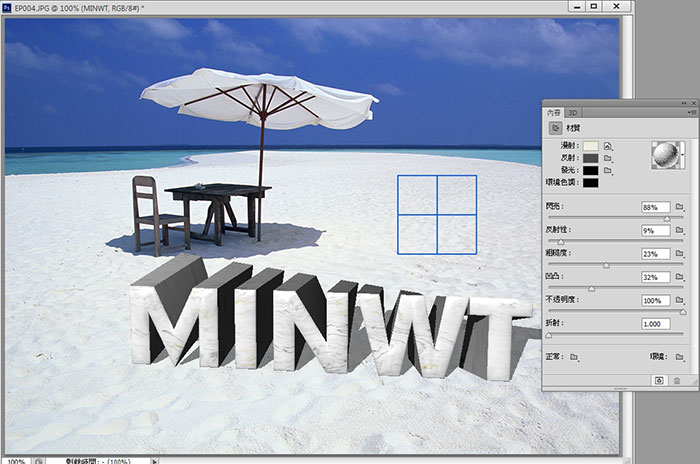Open the 環境色調 ambient color swatch
The height and width of the screenshot is (464, 700).
[x=590, y=182]
